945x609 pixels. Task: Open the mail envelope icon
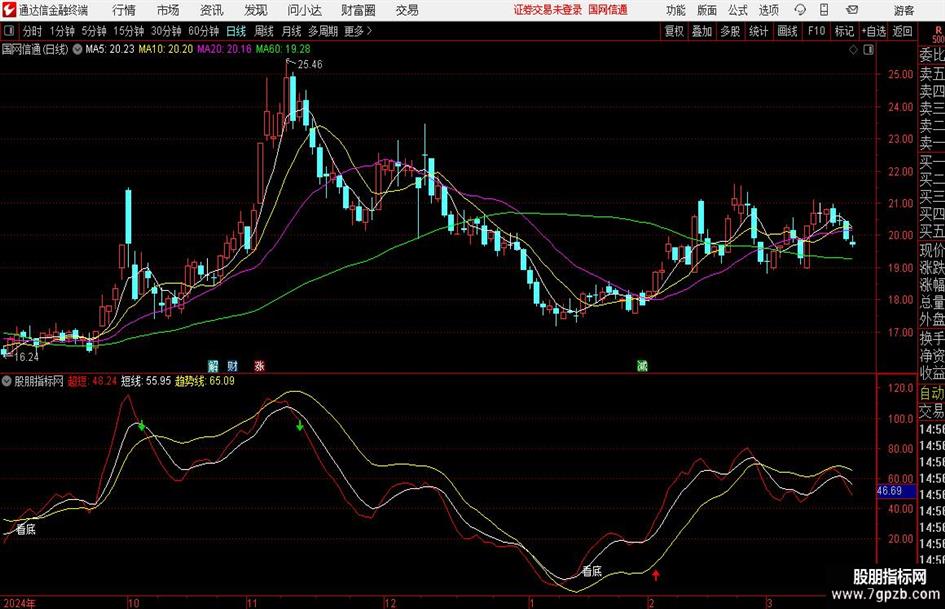[x=852, y=10]
